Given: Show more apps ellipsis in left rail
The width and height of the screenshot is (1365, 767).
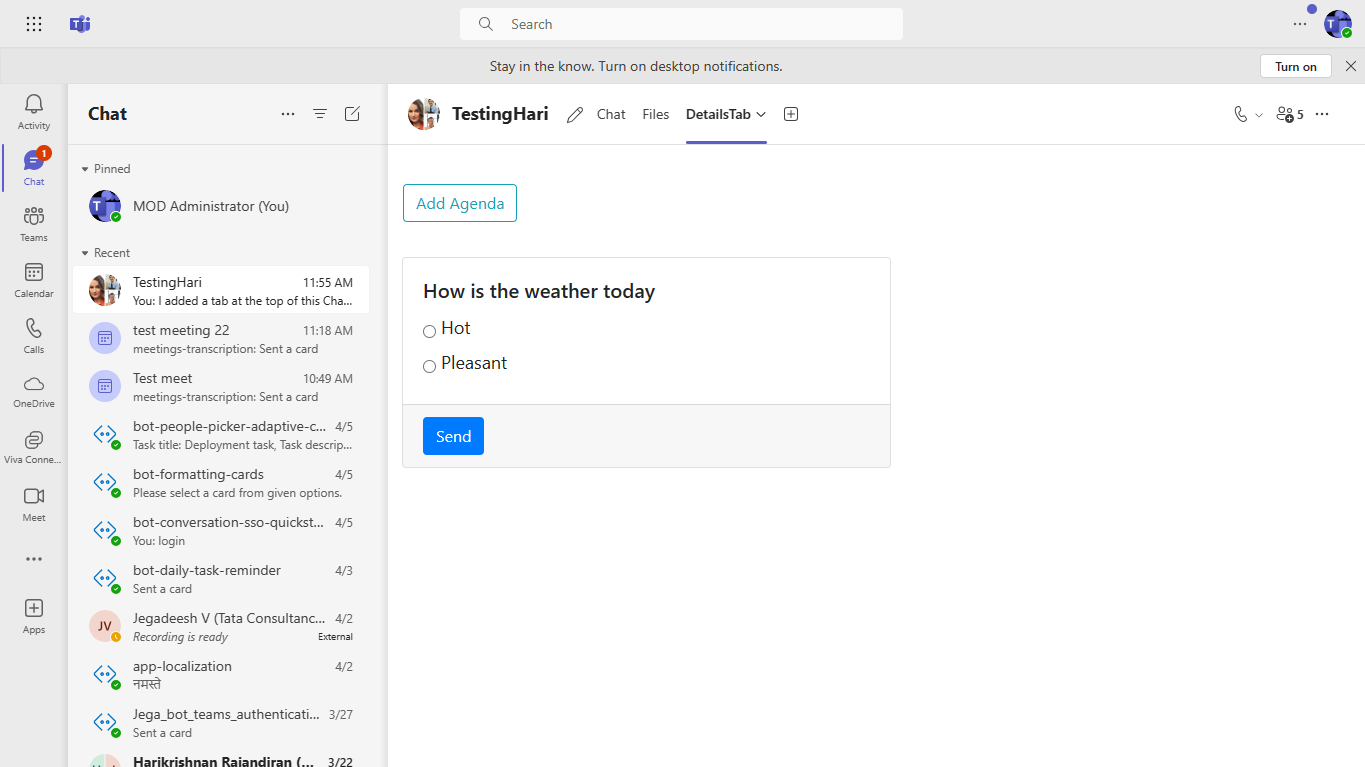Looking at the screenshot, I should (34, 559).
